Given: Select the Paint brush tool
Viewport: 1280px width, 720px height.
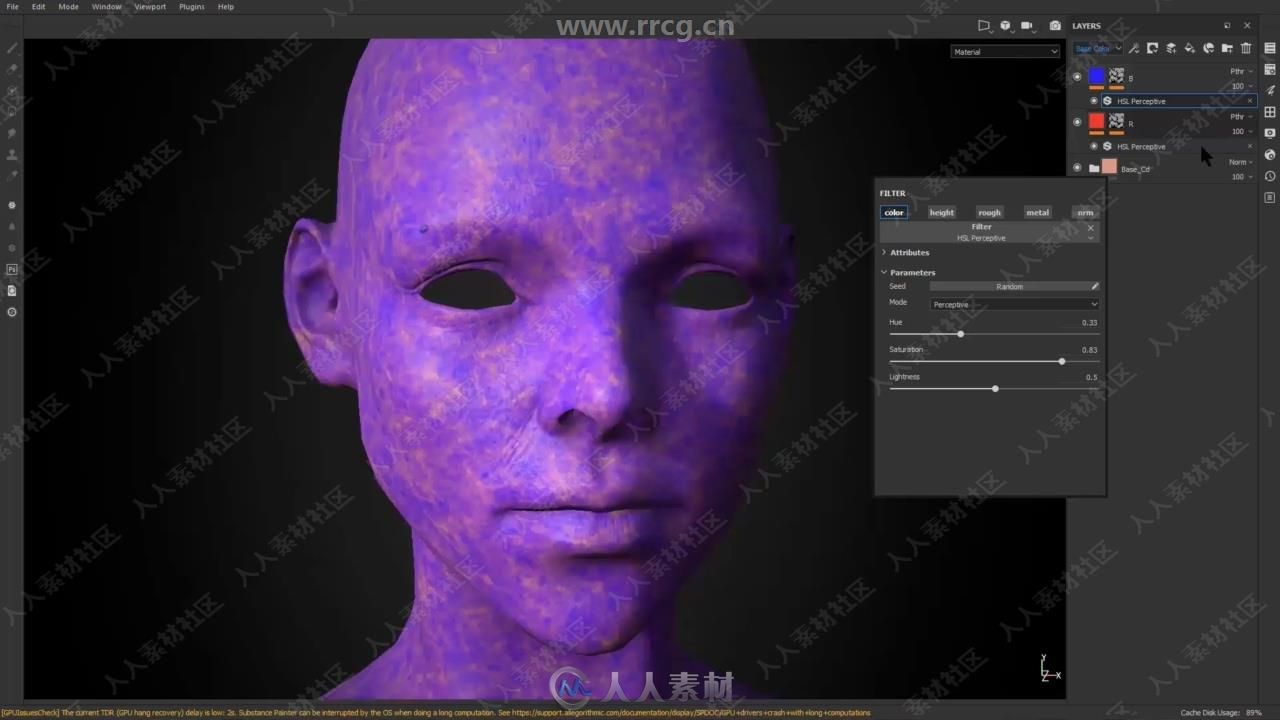Looking at the screenshot, I should 12,48.
